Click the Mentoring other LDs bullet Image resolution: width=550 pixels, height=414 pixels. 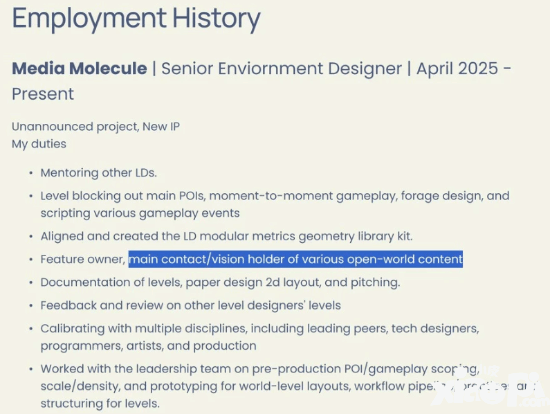(x=99, y=173)
